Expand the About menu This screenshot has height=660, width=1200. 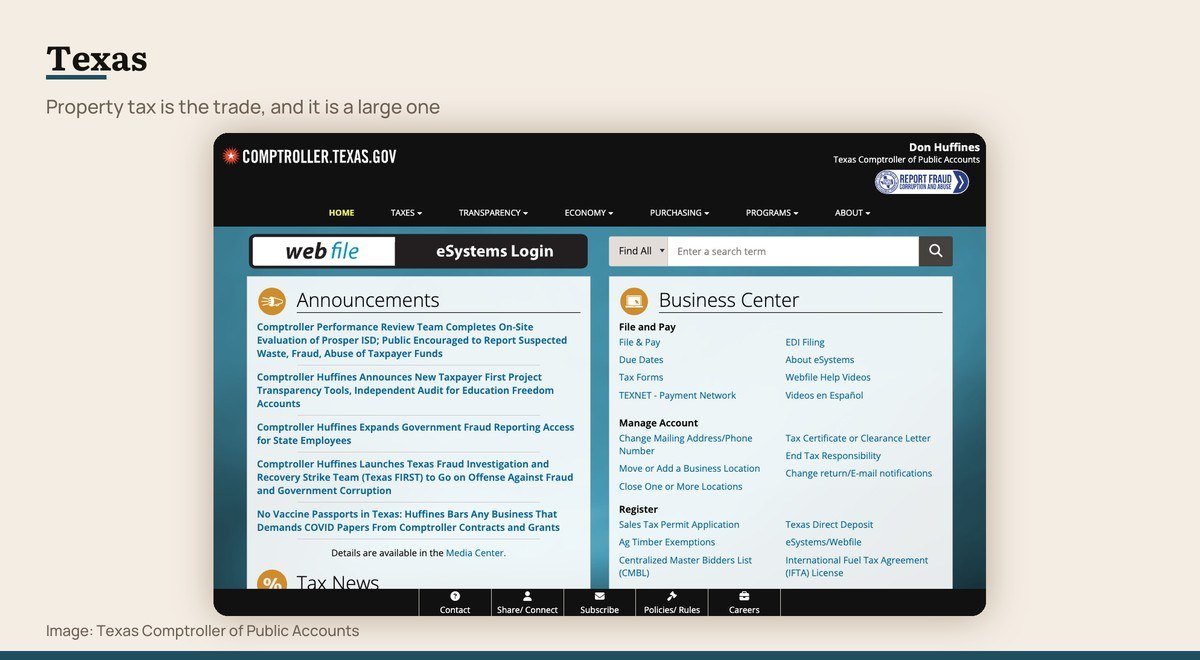[853, 213]
